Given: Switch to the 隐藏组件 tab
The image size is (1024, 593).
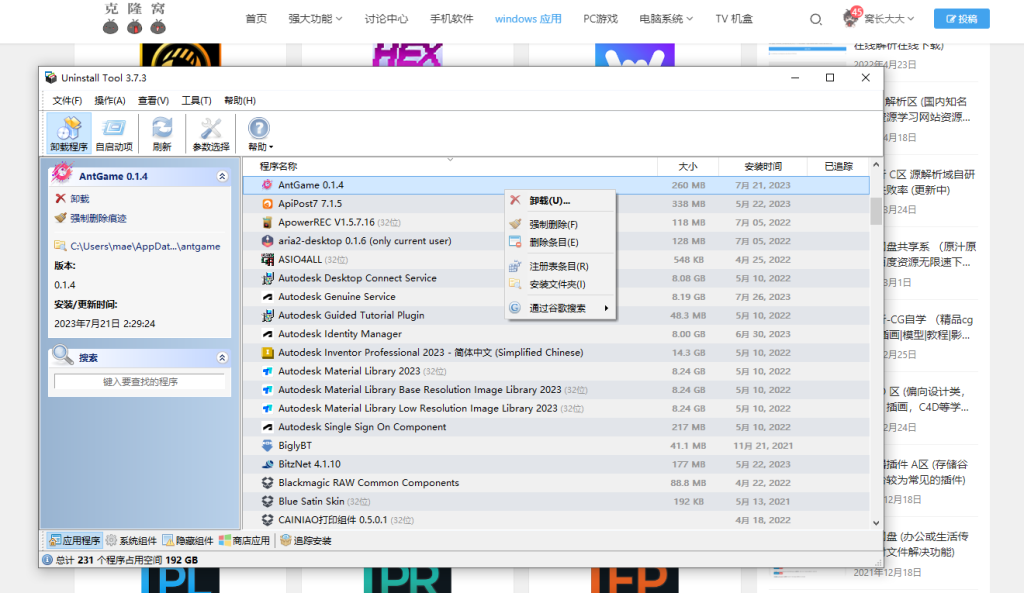Looking at the screenshot, I should point(188,540).
